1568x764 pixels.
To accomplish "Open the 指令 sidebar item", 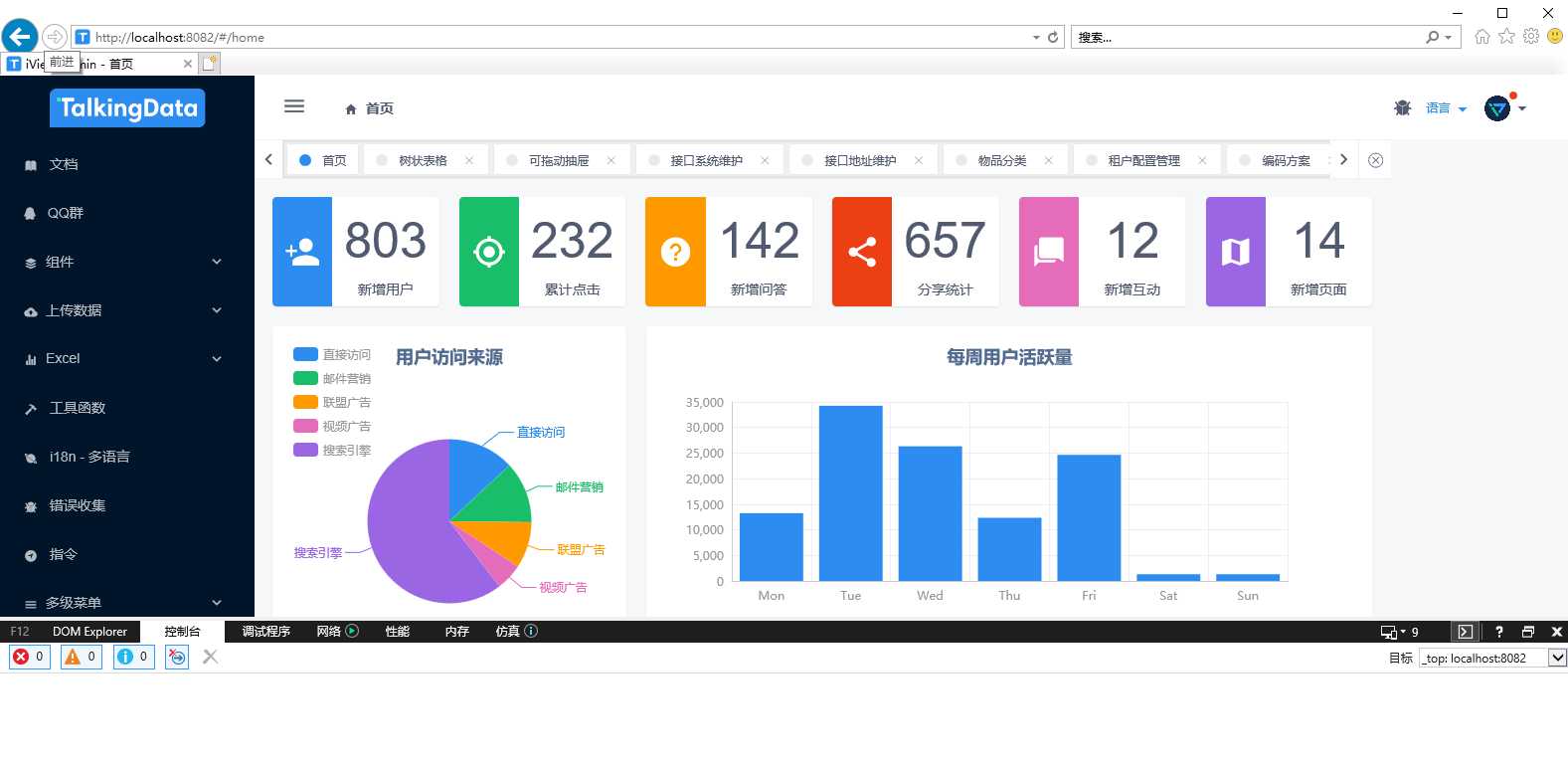I will click(x=127, y=554).
